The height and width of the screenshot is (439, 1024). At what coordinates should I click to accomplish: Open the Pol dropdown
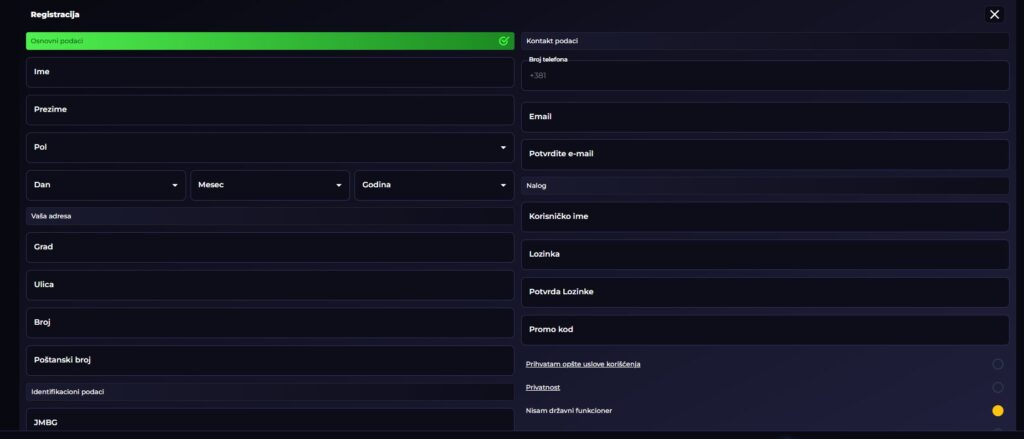coord(270,147)
